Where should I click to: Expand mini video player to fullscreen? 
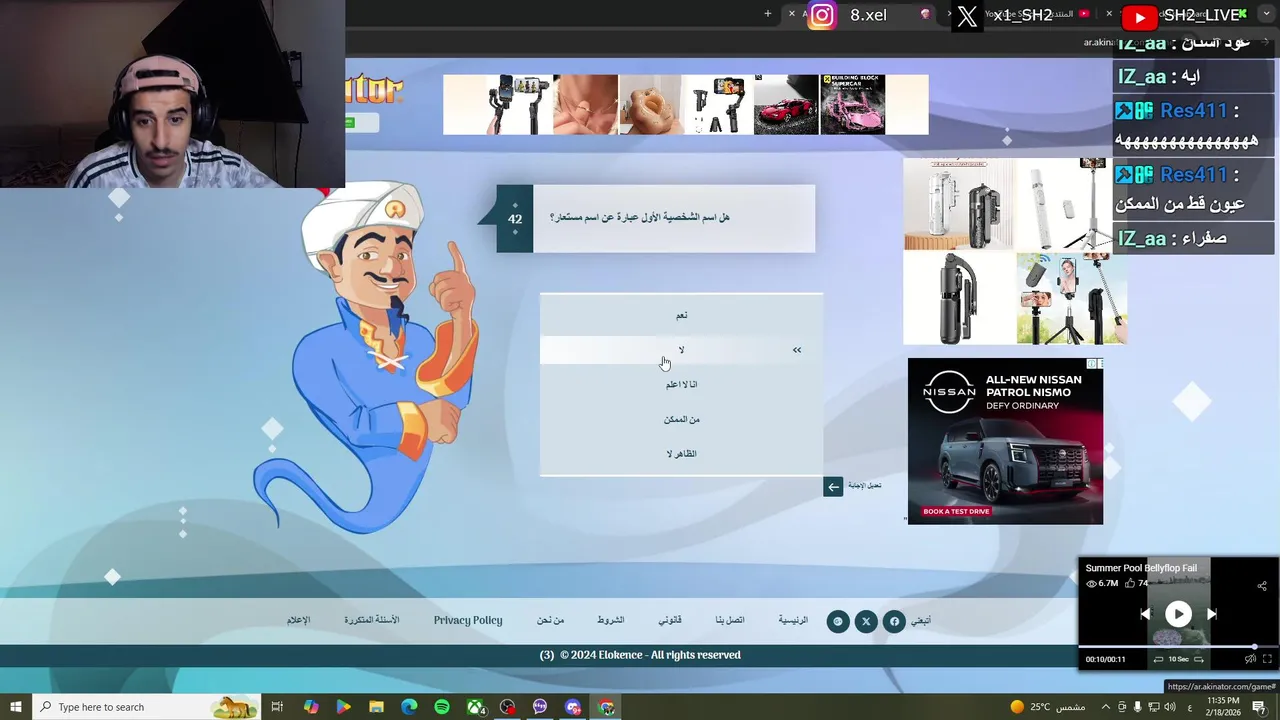click(x=1267, y=659)
